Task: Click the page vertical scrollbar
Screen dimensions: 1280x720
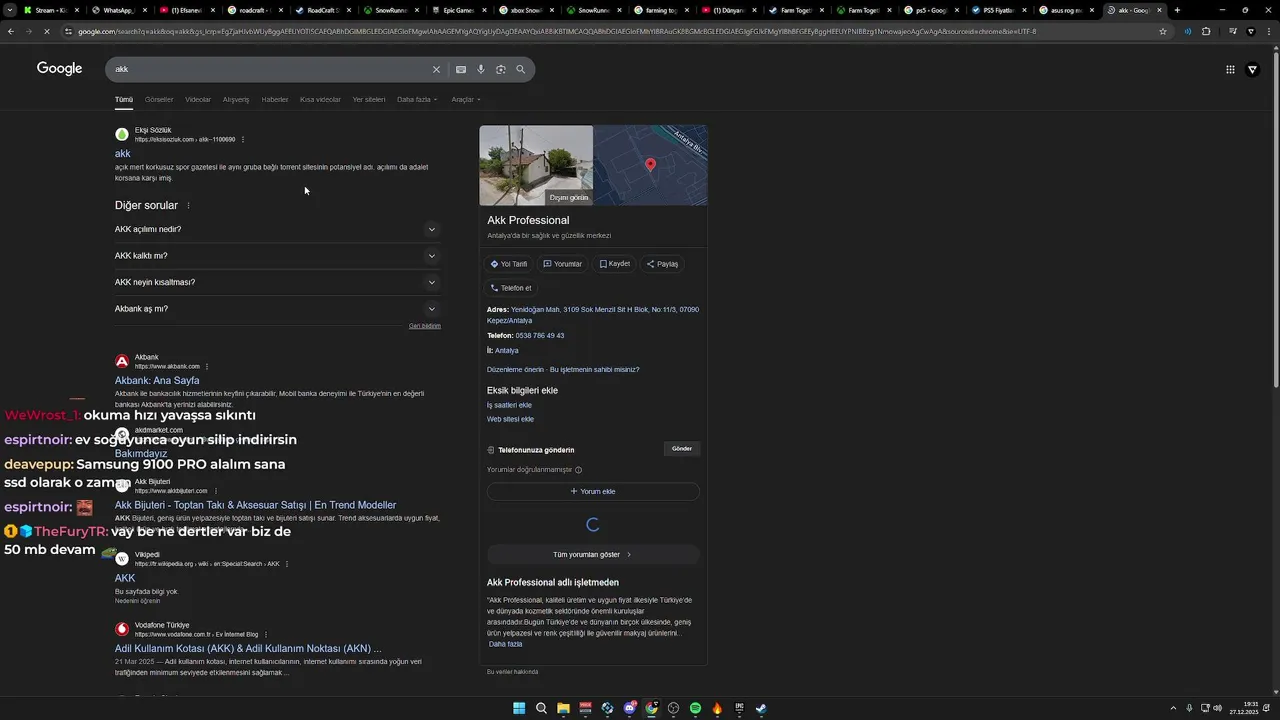Action: pos(1275,220)
